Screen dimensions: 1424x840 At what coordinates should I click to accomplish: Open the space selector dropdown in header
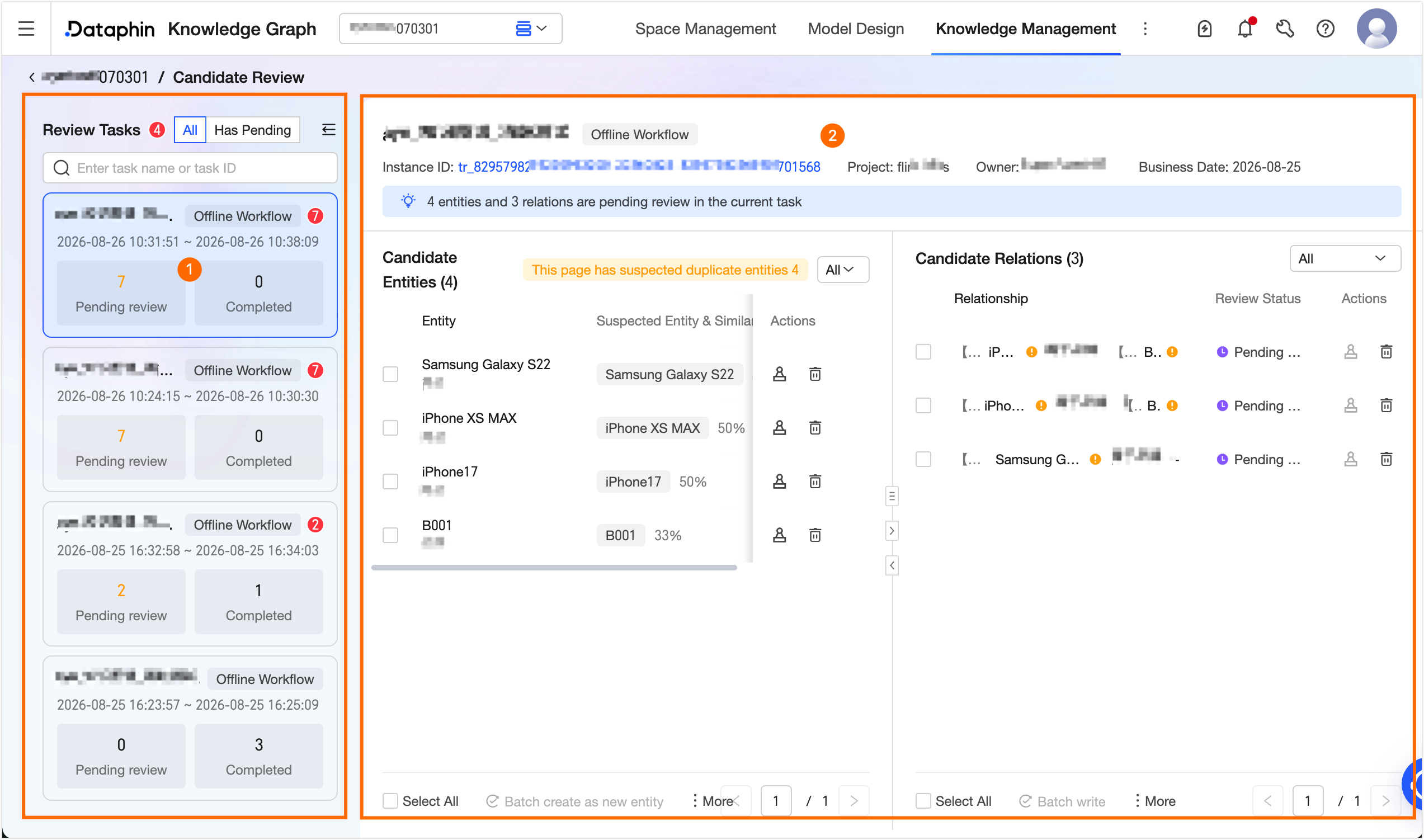450,29
